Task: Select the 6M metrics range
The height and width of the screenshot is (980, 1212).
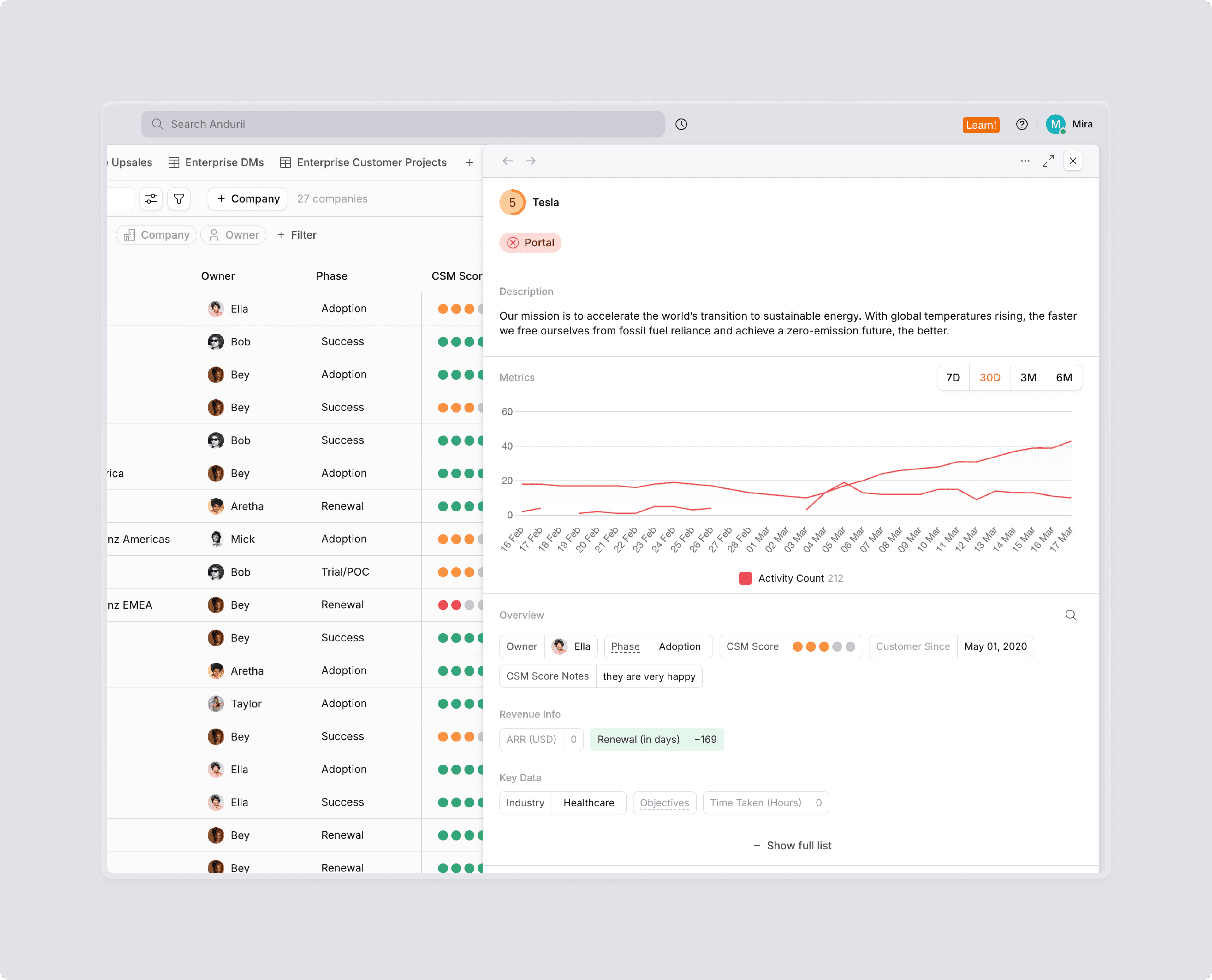Action: point(1065,378)
